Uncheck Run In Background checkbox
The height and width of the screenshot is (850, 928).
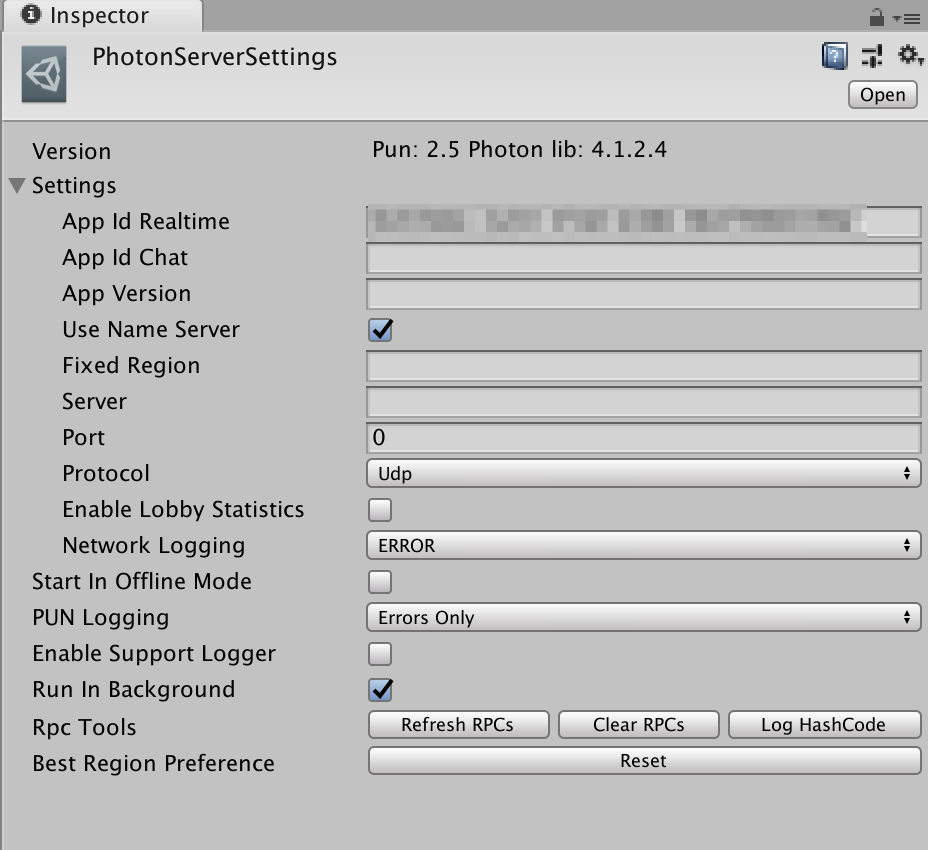[380, 690]
